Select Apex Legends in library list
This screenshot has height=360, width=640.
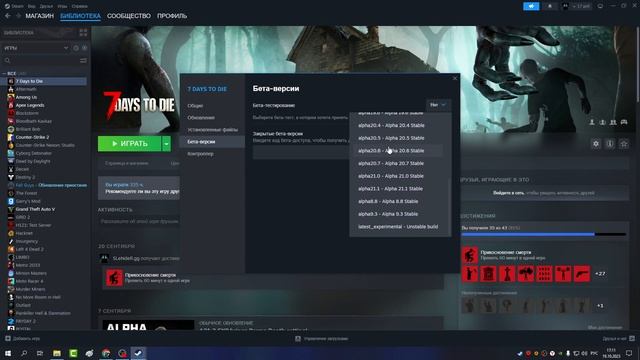point(30,105)
